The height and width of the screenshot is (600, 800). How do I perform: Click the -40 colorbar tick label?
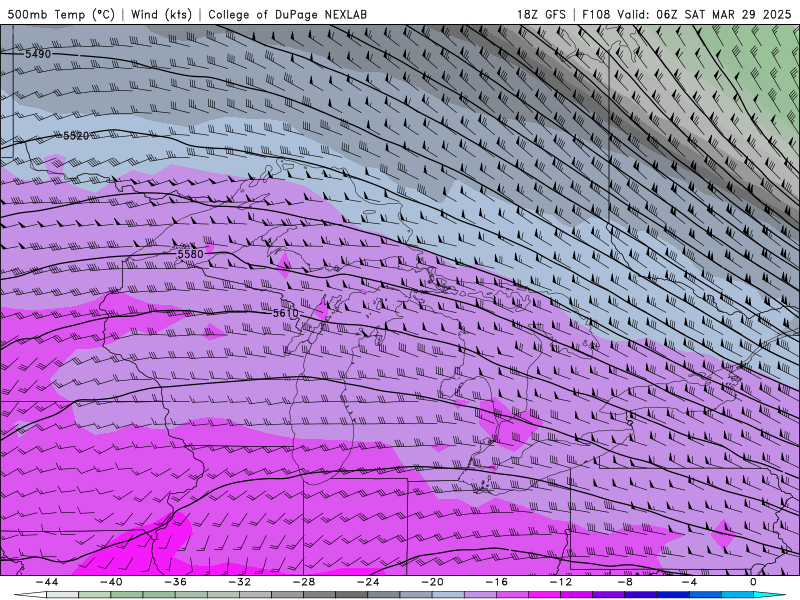[x=111, y=582]
